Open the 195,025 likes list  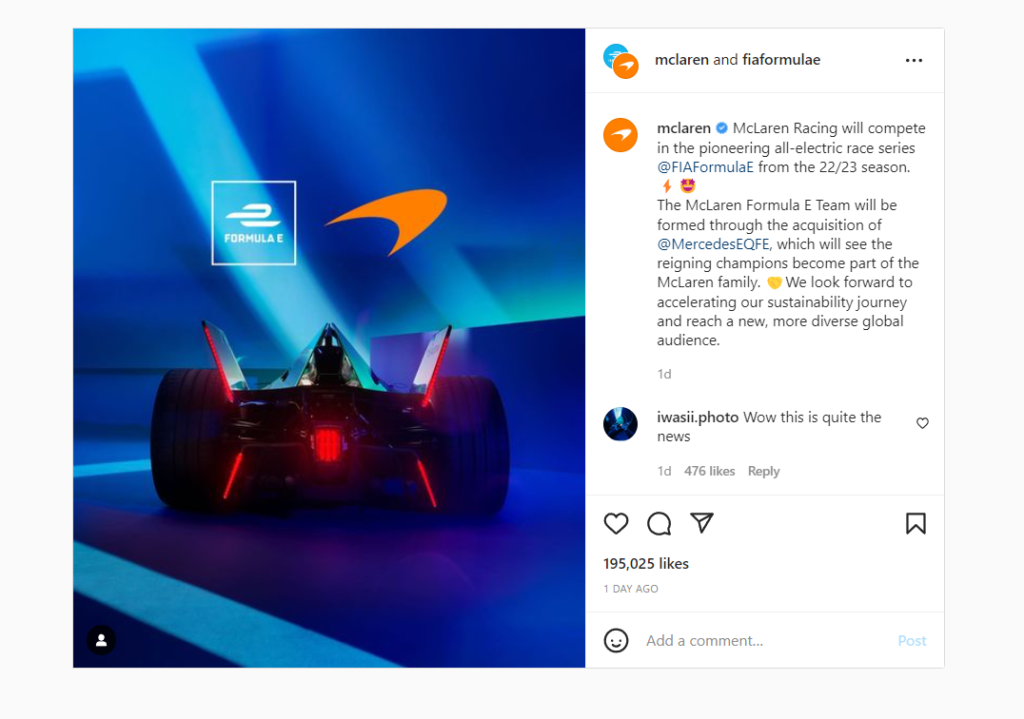(646, 564)
